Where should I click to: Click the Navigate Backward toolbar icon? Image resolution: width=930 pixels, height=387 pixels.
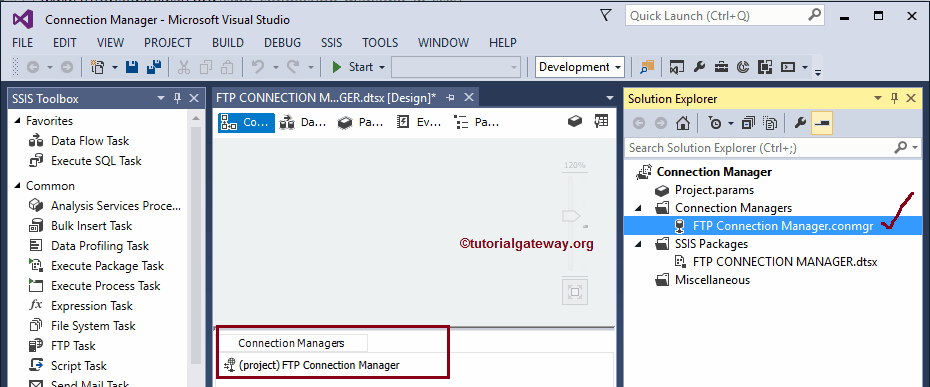point(33,67)
